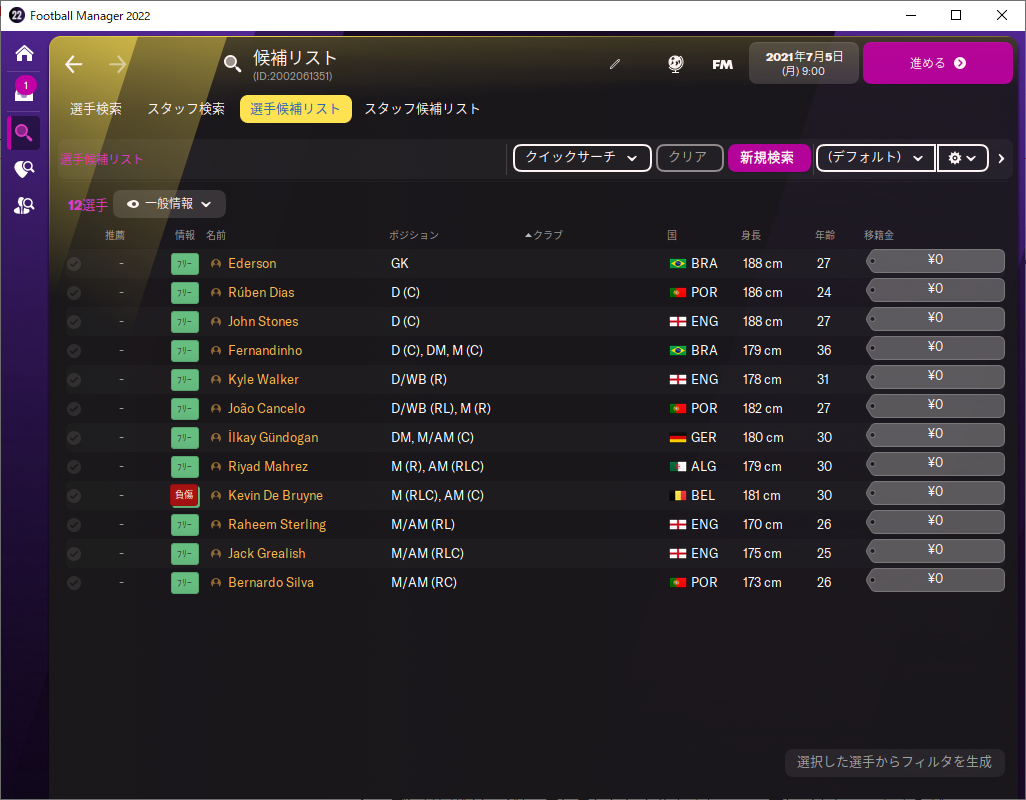The image size is (1026, 800).
Task: Open the FM menu icon
Action: 722,64
